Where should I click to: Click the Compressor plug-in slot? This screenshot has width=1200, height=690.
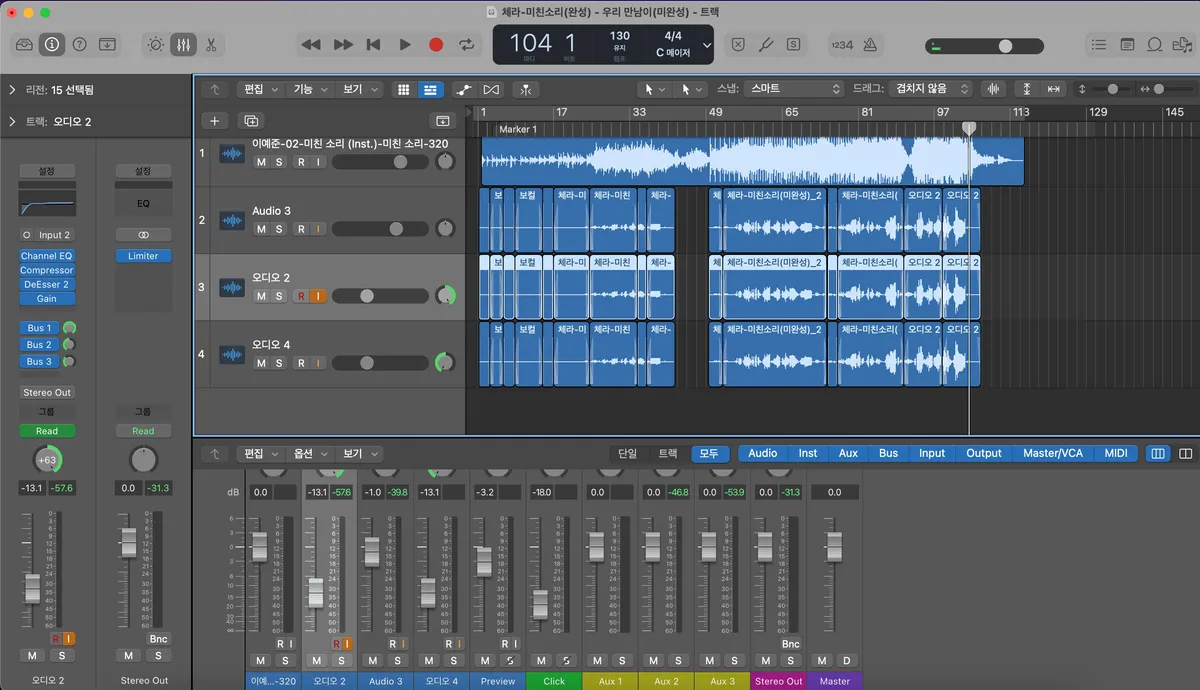[x=46, y=270]
